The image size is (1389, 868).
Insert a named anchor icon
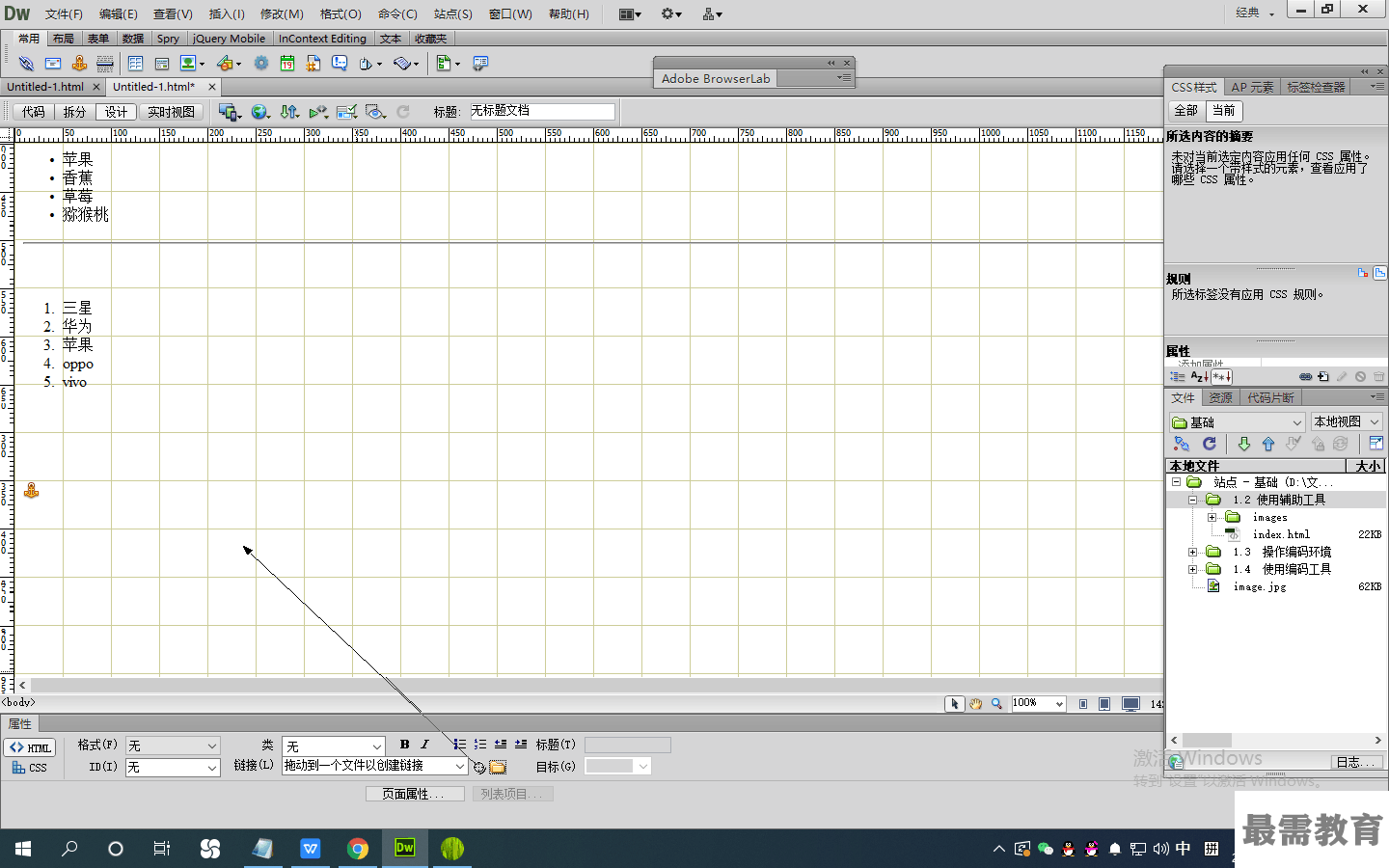[x=79, y=64]
